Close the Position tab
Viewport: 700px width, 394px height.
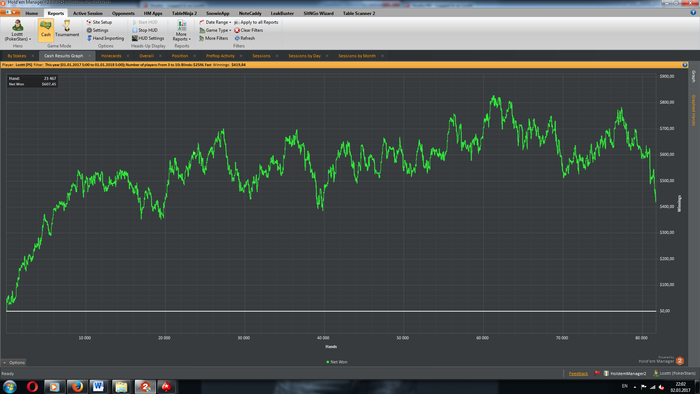[x=195, y=56]
